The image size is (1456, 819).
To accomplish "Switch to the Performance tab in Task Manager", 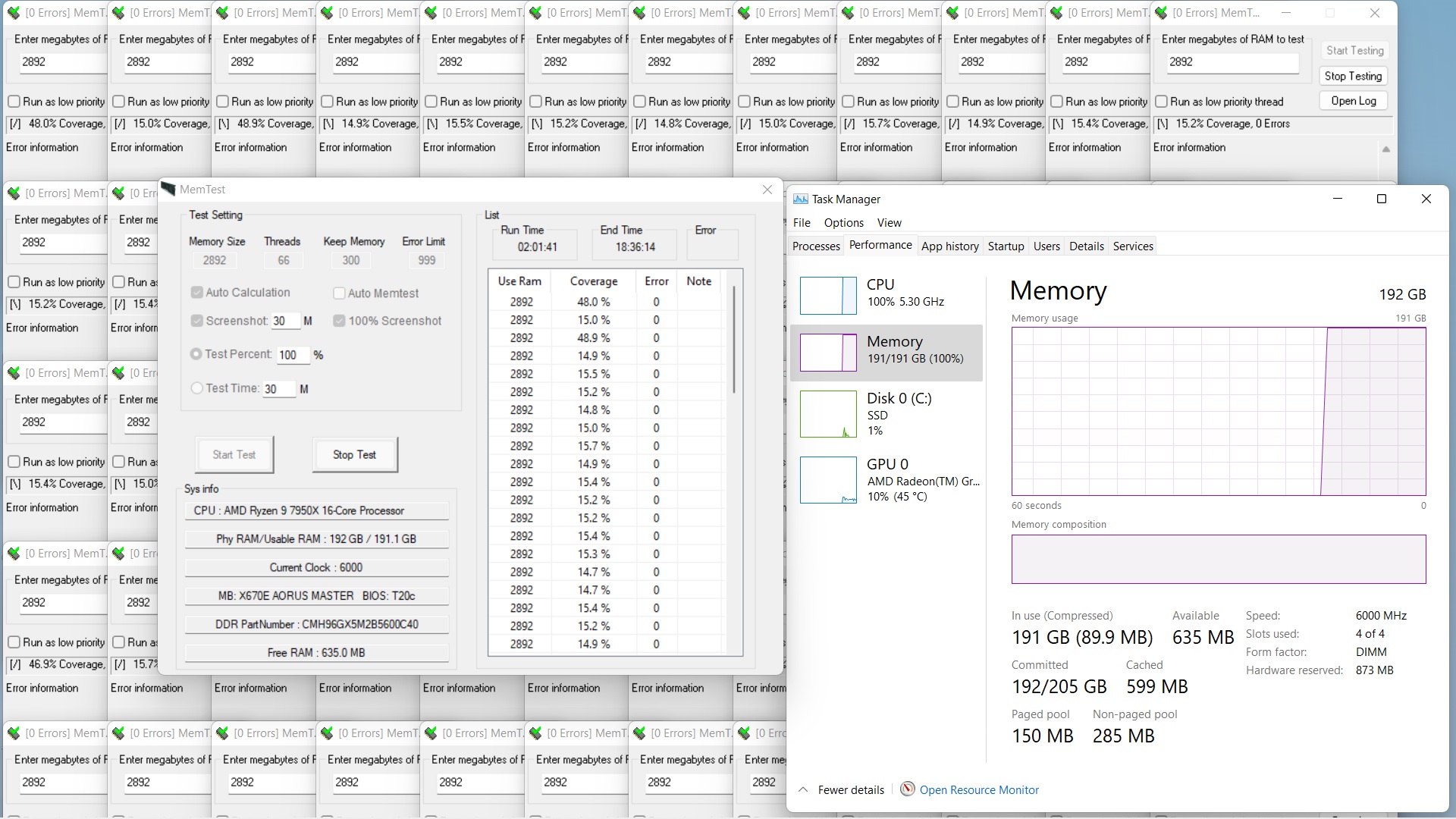I will pos(879,245).
